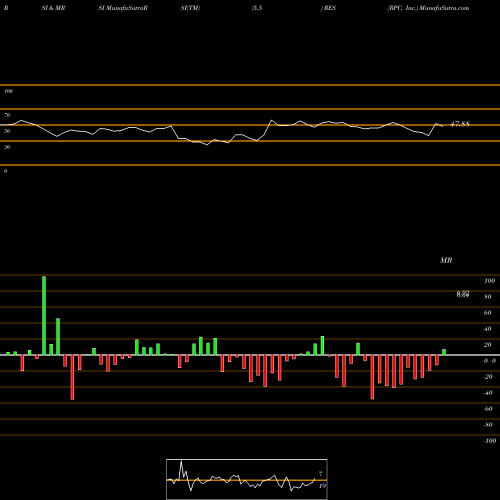Click the MR panel title label
Viewport: 500px width, 500px height.
tap(446, 260)
